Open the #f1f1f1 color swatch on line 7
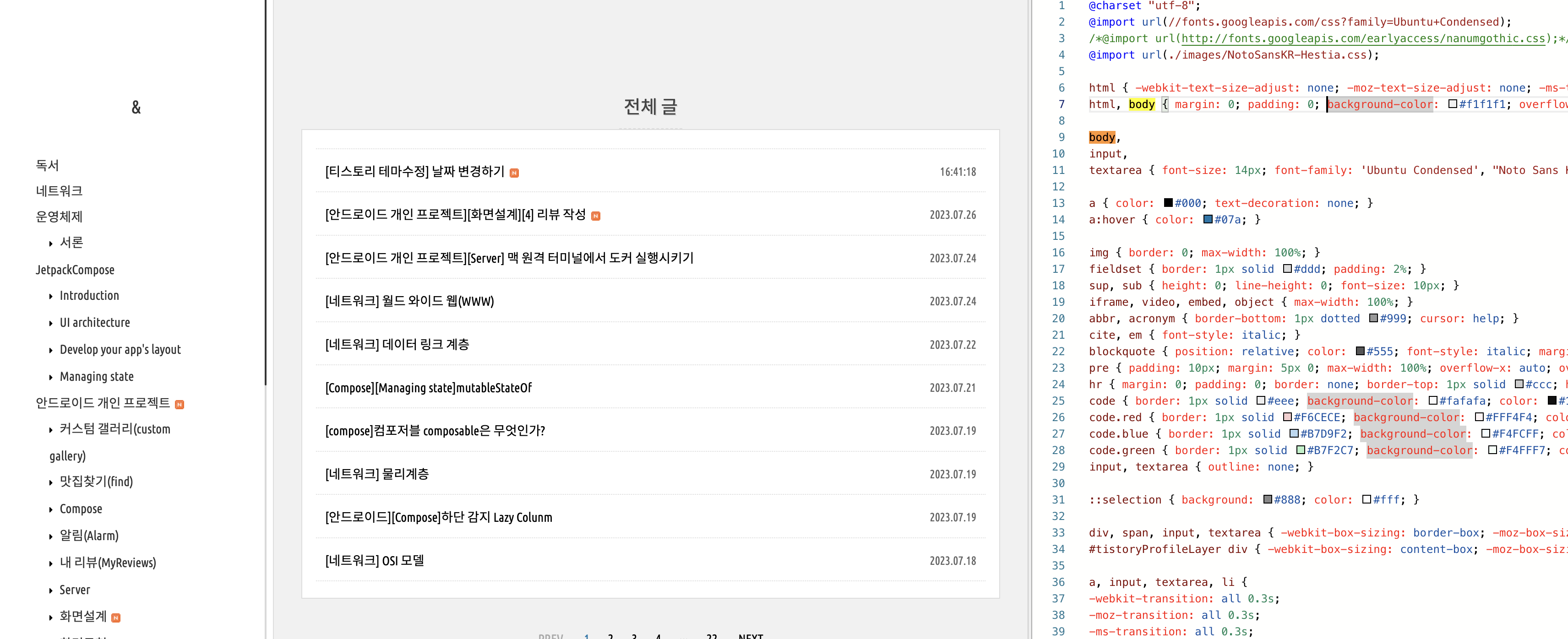This screenshot has width=1568, height=639. [x=1452, y=104]
